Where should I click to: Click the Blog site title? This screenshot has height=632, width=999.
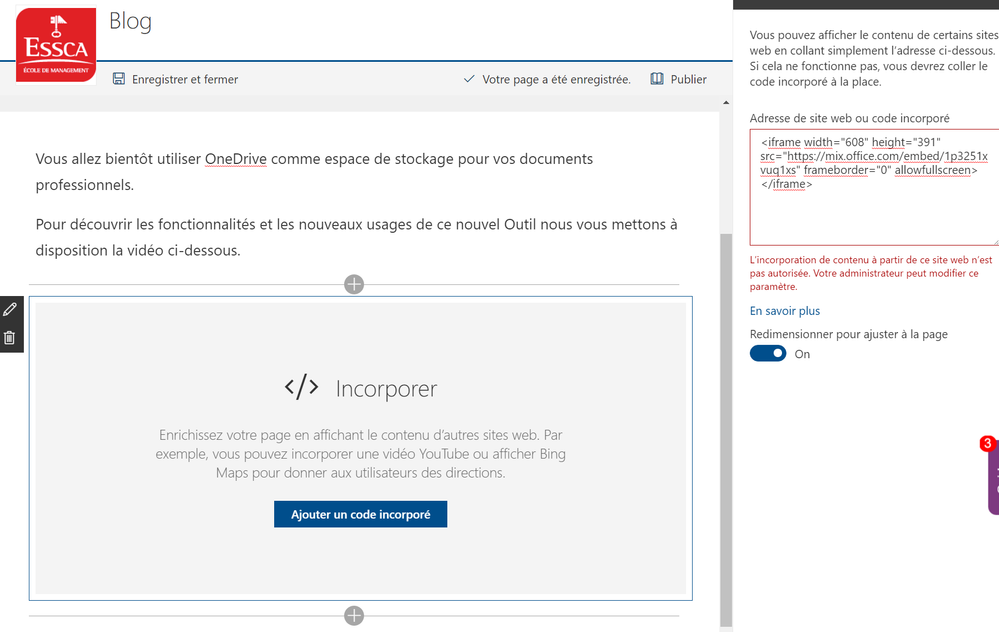131,21
